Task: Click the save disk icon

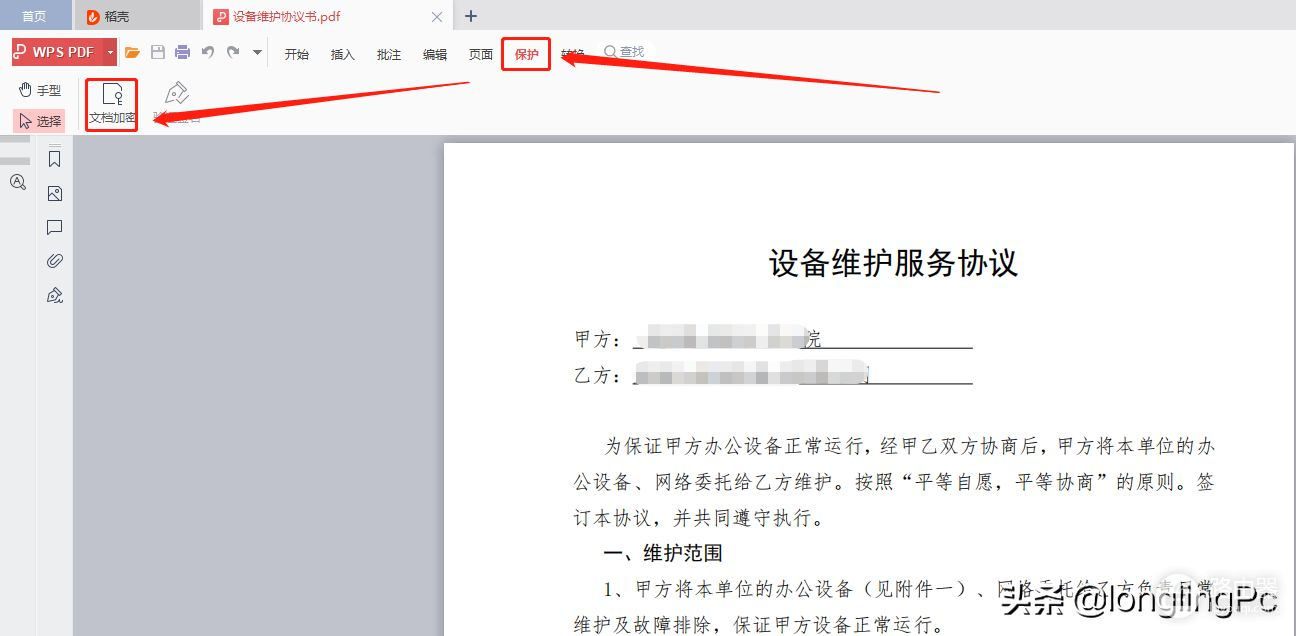Action: coord(157,53)
